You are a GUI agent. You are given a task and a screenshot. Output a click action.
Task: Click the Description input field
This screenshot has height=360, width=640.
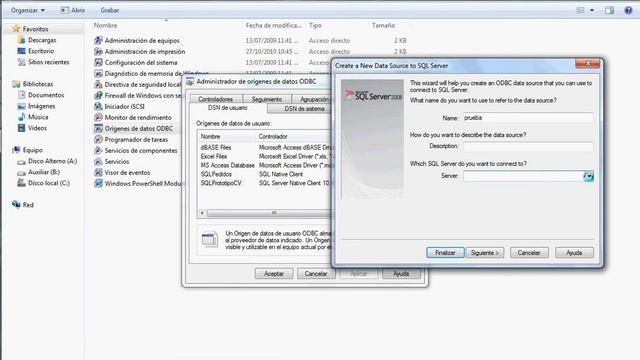[x=528, y=146]
